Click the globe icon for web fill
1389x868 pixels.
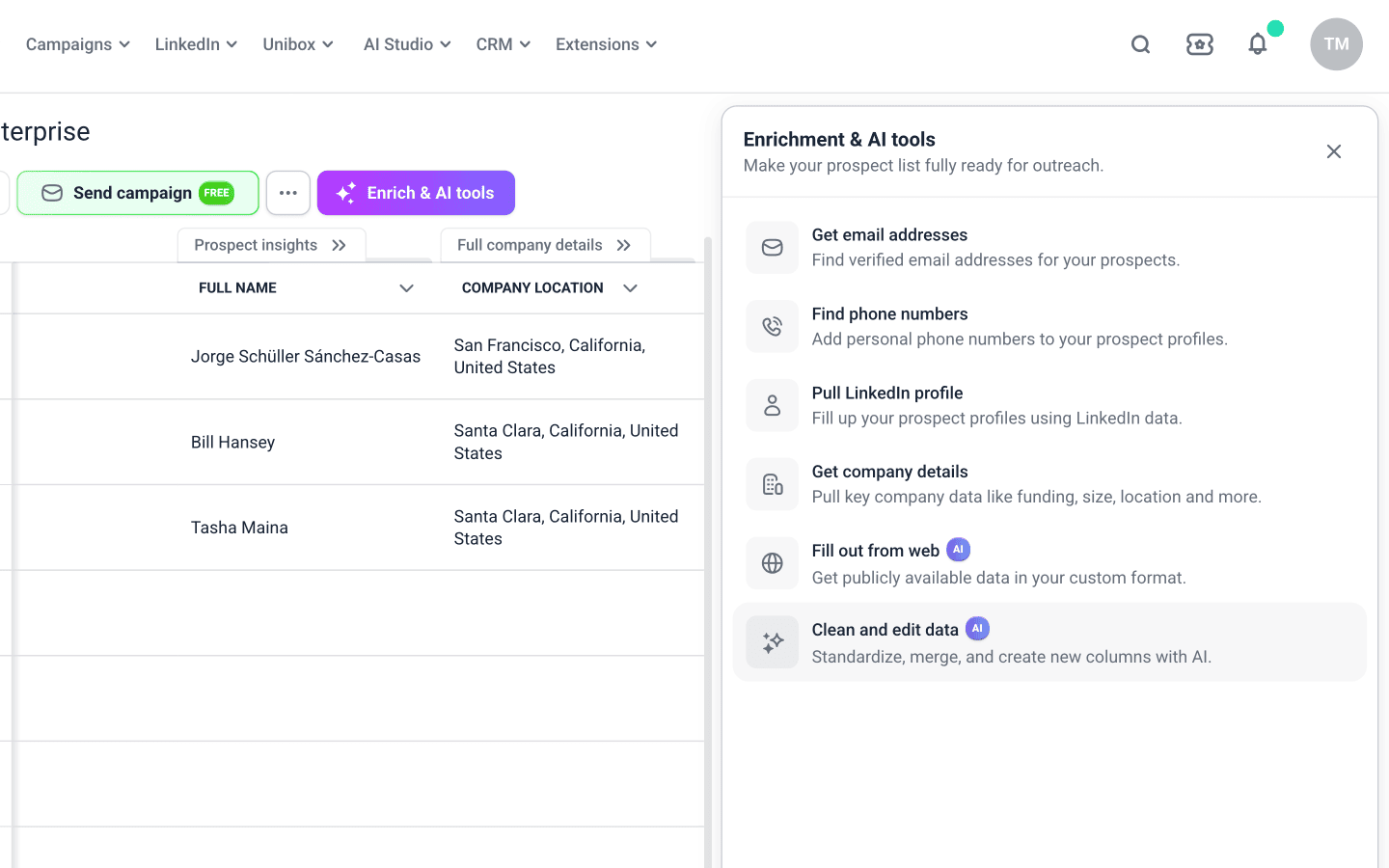pos(772,563)
